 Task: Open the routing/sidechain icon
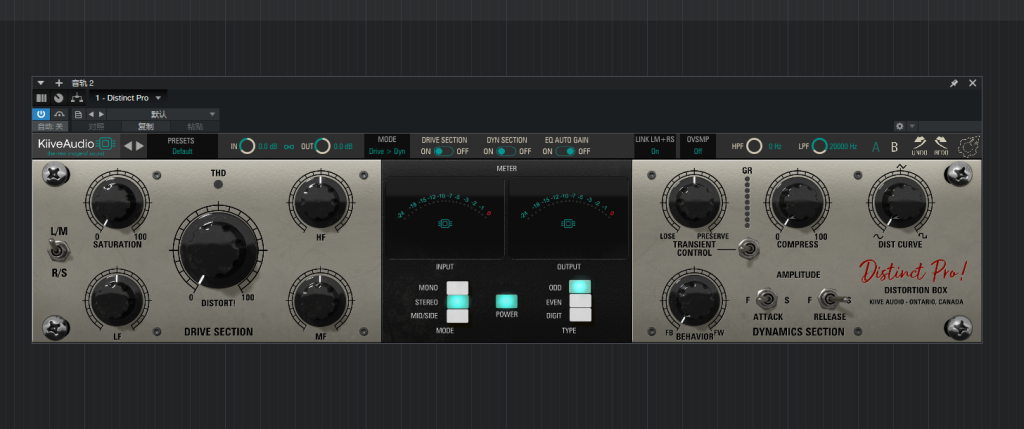76,98
